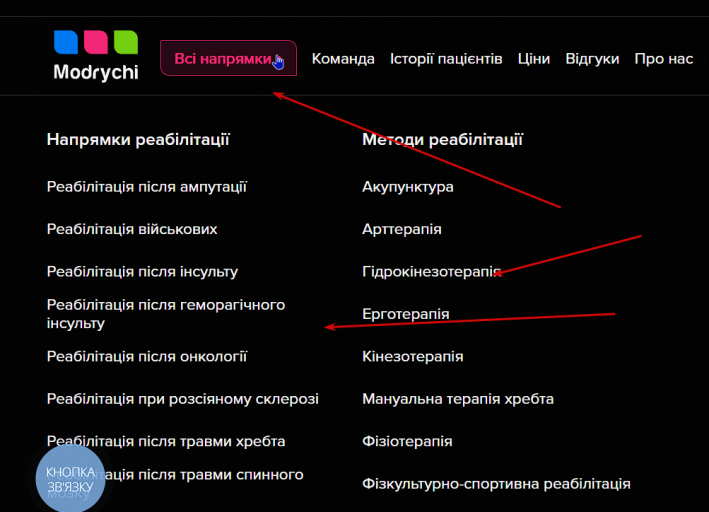Screen dimensions: 709x512
Task: Open Реабілітація після інсульту link
Action: pyautogui.click(x=142, y=272)
